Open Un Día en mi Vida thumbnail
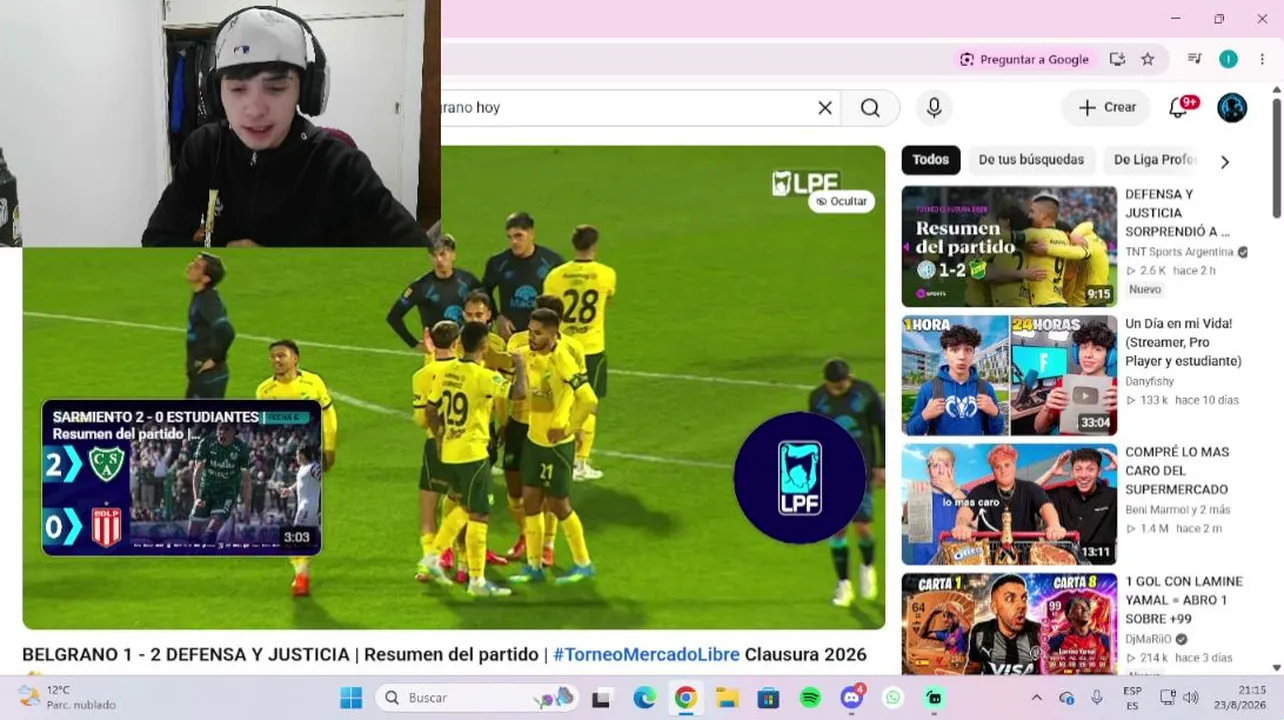Image resolution: width=1284 pixels, height=720 pixels. point(1009,375)
